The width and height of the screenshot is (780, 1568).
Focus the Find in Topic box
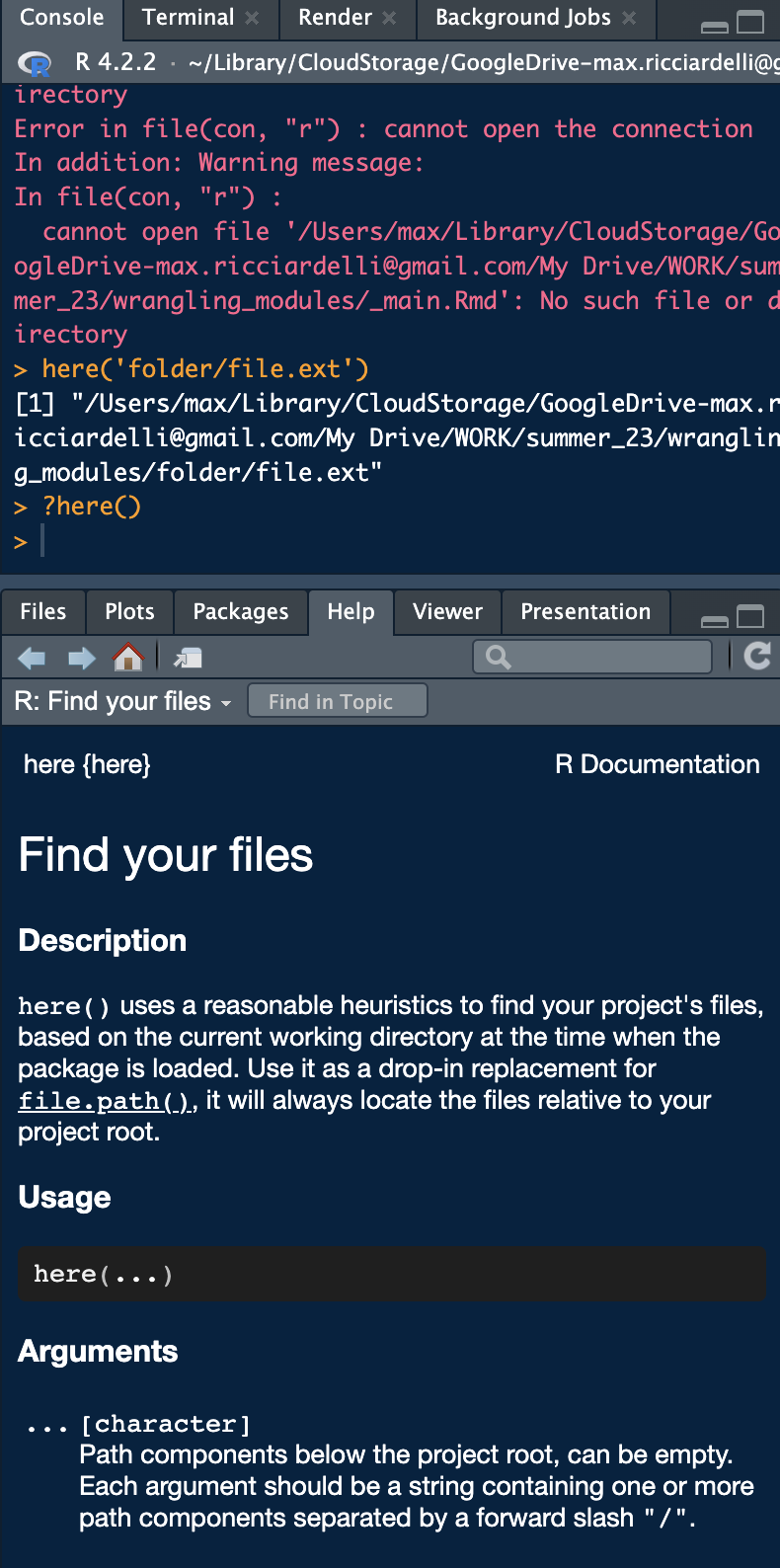tap(337, 701)
